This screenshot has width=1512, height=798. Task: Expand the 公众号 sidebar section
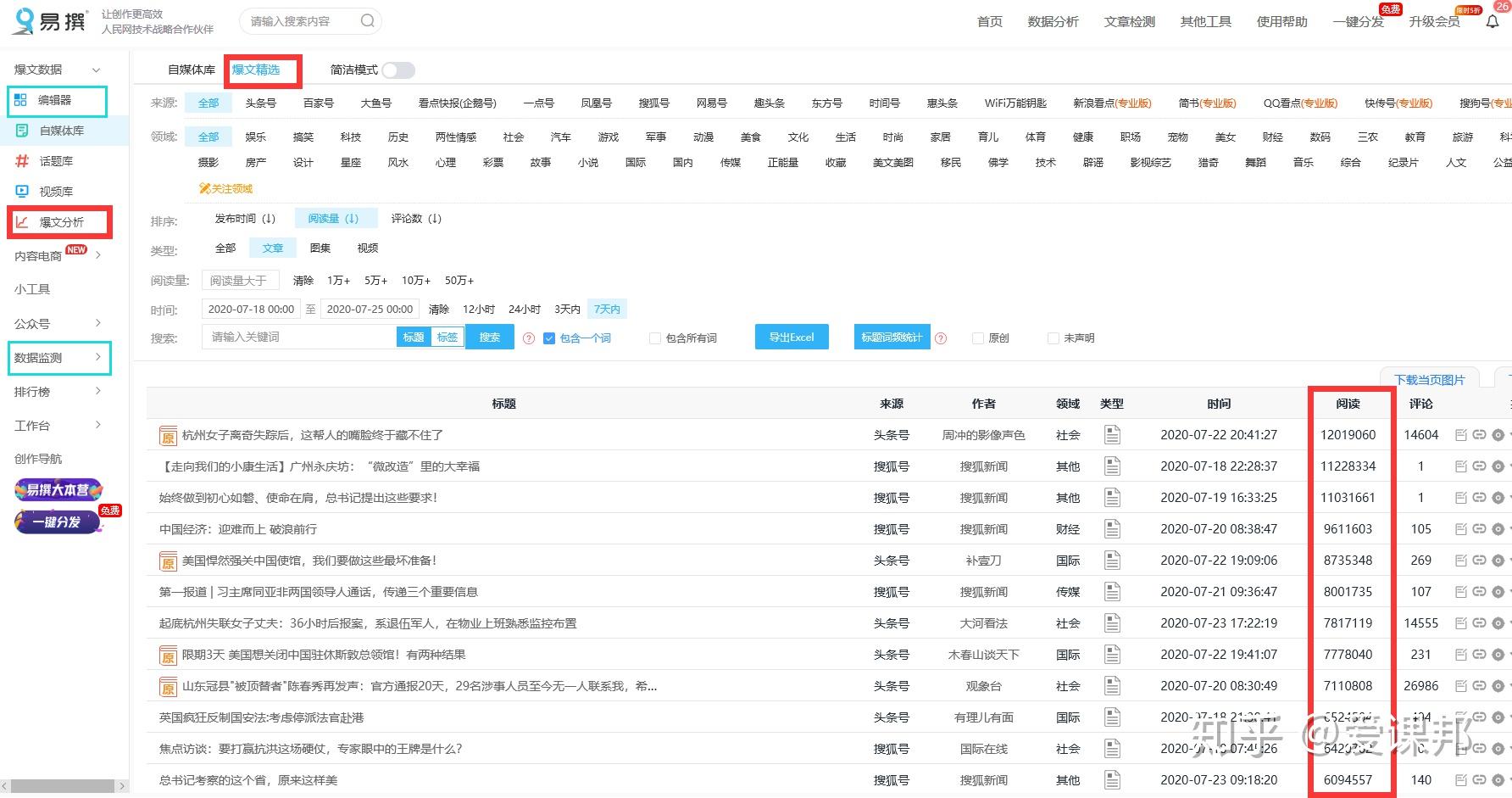point(98,323)
